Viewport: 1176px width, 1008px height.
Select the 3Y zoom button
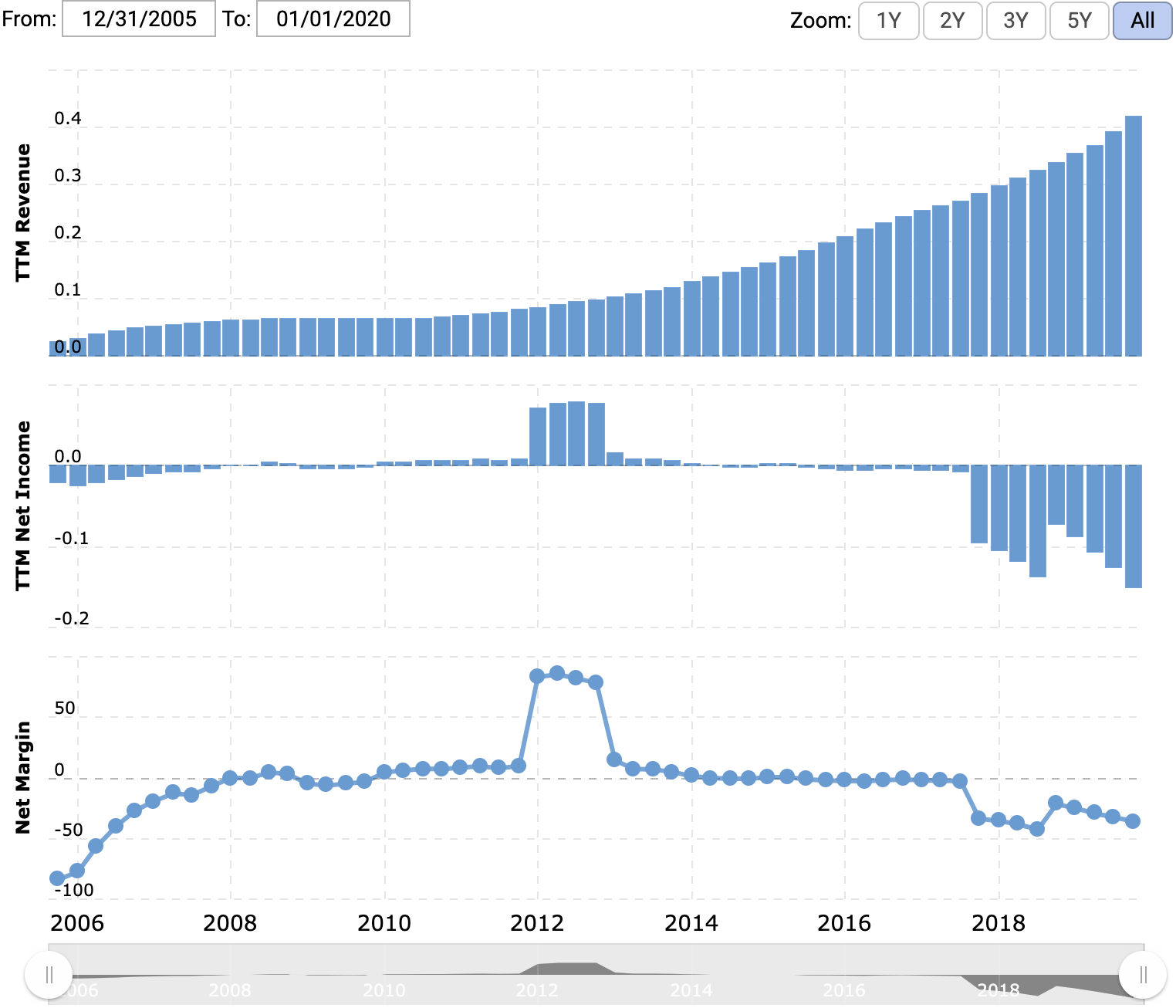tap(1015, 20)
